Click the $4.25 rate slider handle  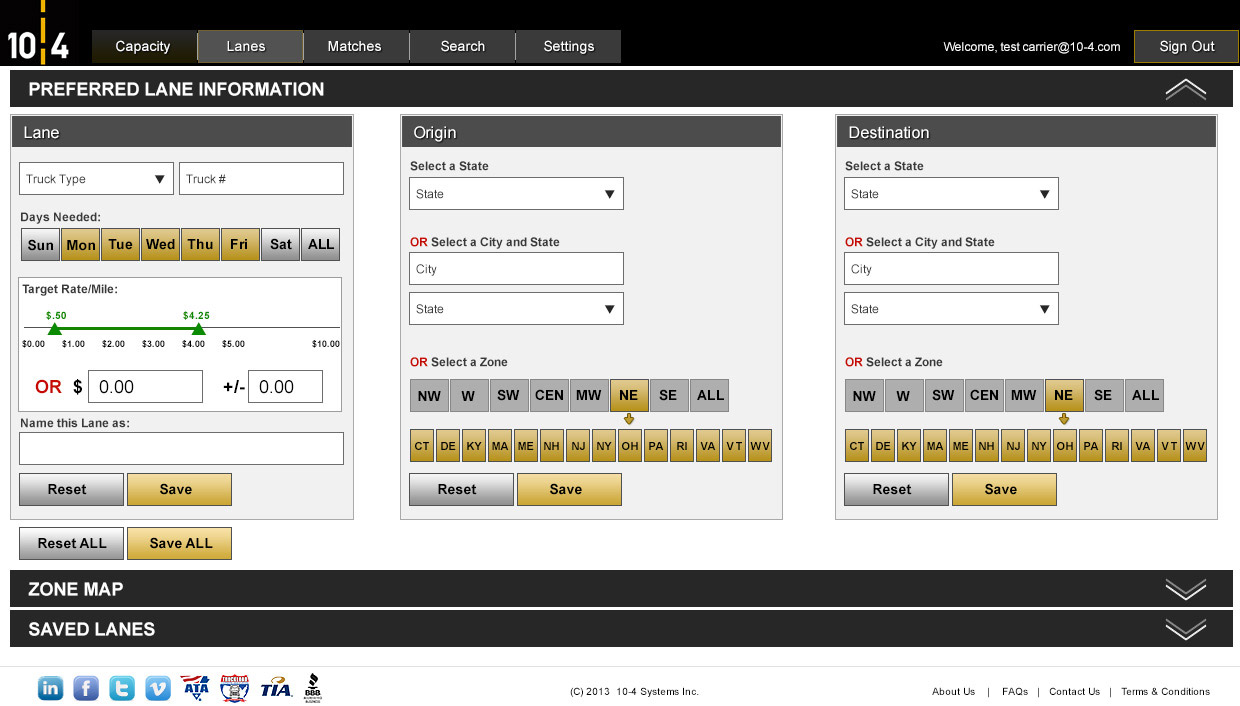point(198,329)
